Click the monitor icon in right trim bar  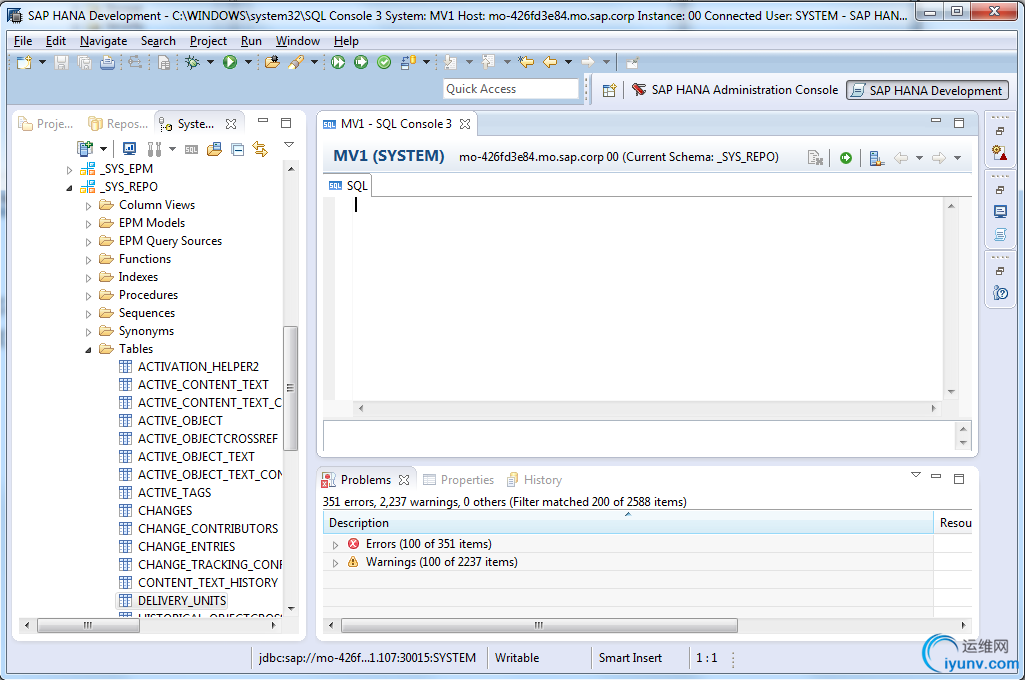coord(1000,211)
